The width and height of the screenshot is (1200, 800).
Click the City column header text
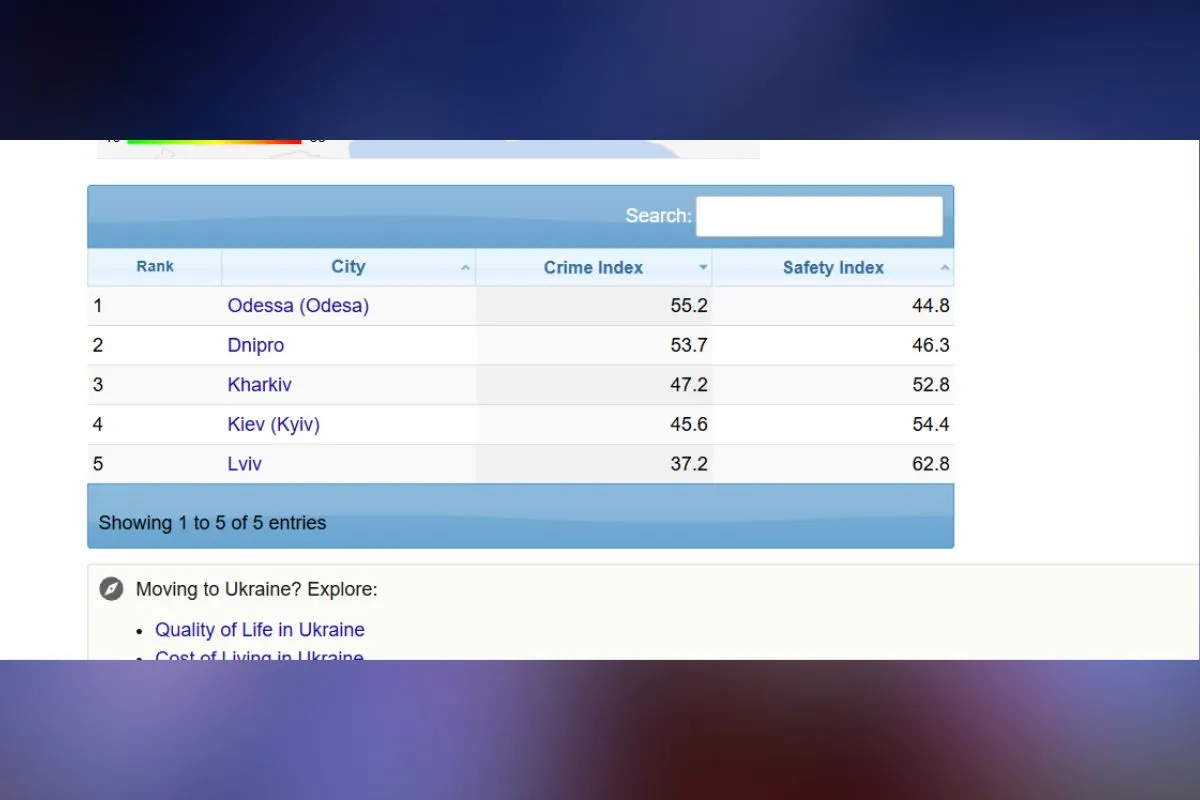(348, 267)
